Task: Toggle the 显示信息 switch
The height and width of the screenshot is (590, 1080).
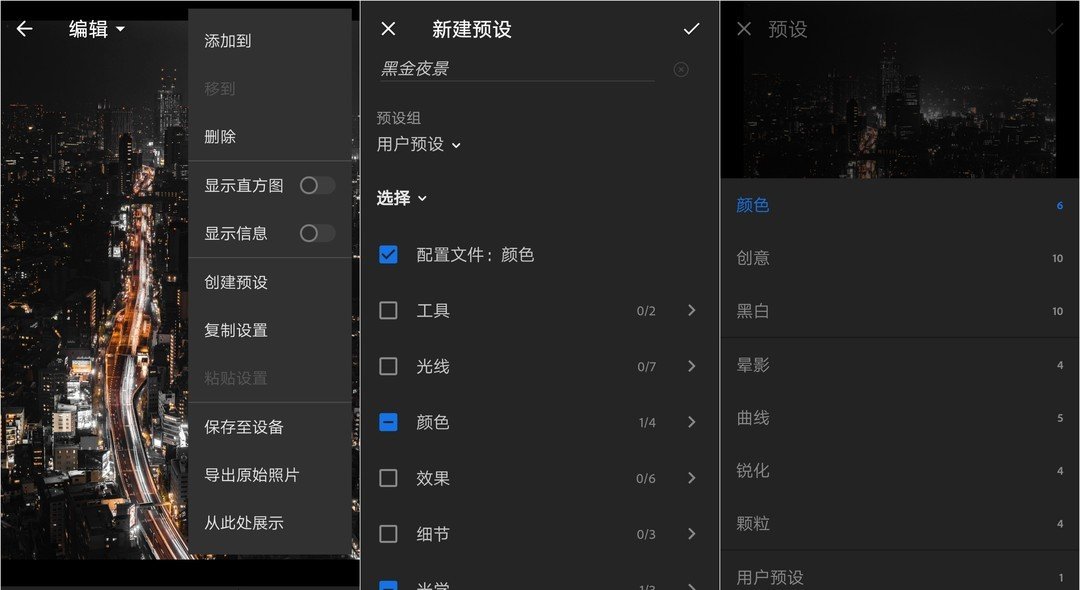Action: (317, 233)
